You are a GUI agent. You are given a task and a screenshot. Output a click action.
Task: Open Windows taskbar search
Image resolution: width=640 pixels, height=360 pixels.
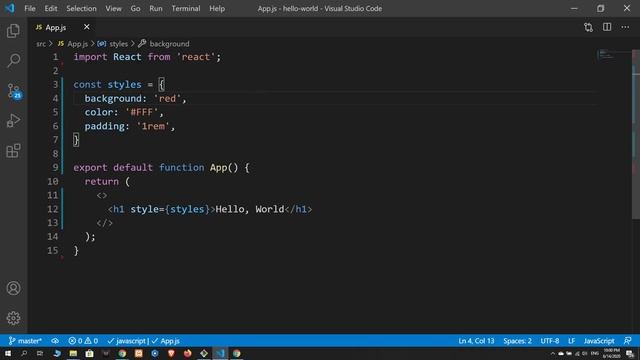pos(24,353)
